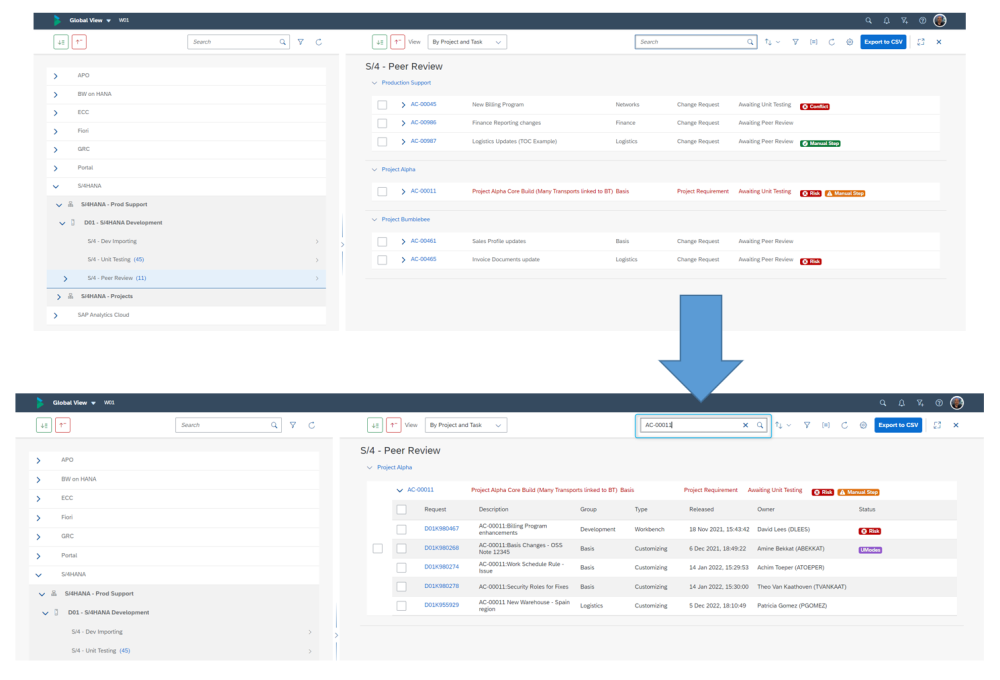Select S/4HANA - Projects in the top tree

[186, 297]
